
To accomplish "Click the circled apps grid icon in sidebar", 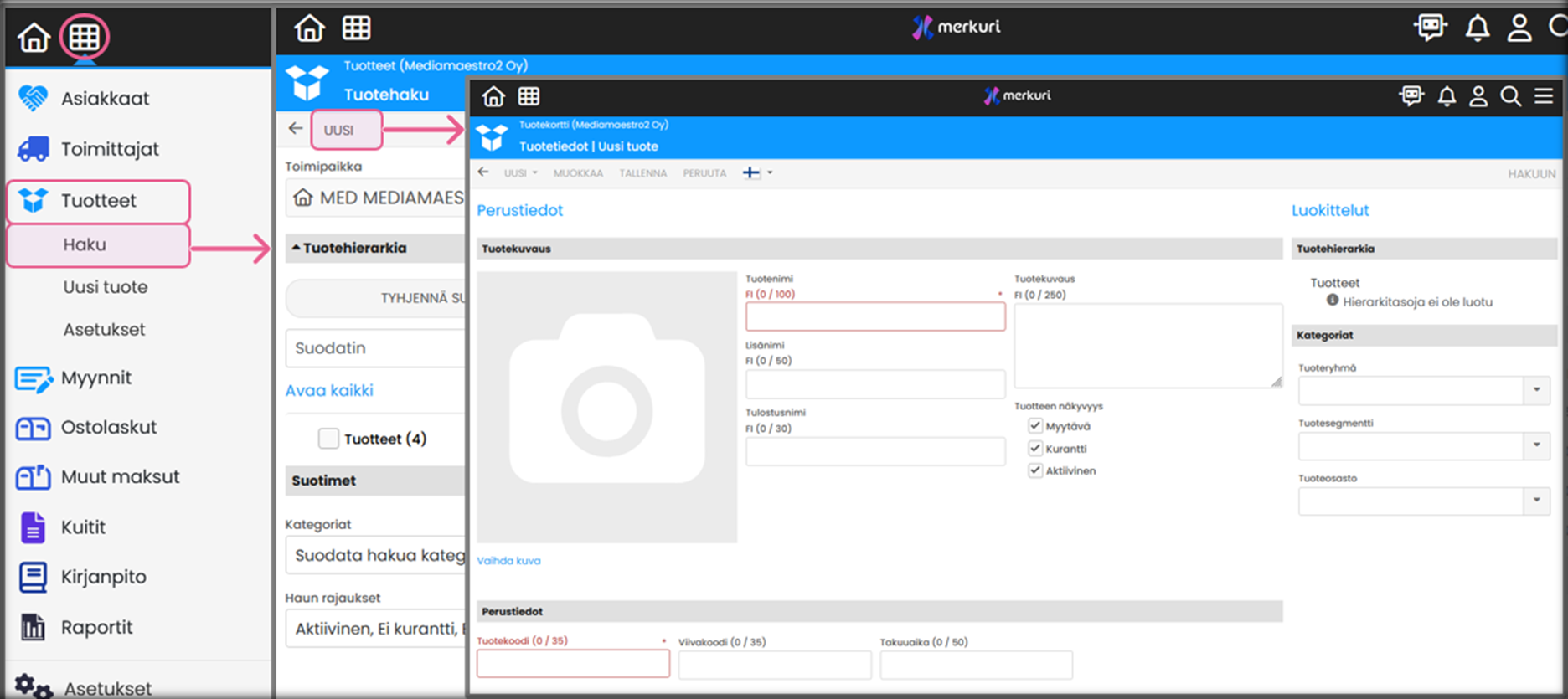I will click(x=84, y=37).
